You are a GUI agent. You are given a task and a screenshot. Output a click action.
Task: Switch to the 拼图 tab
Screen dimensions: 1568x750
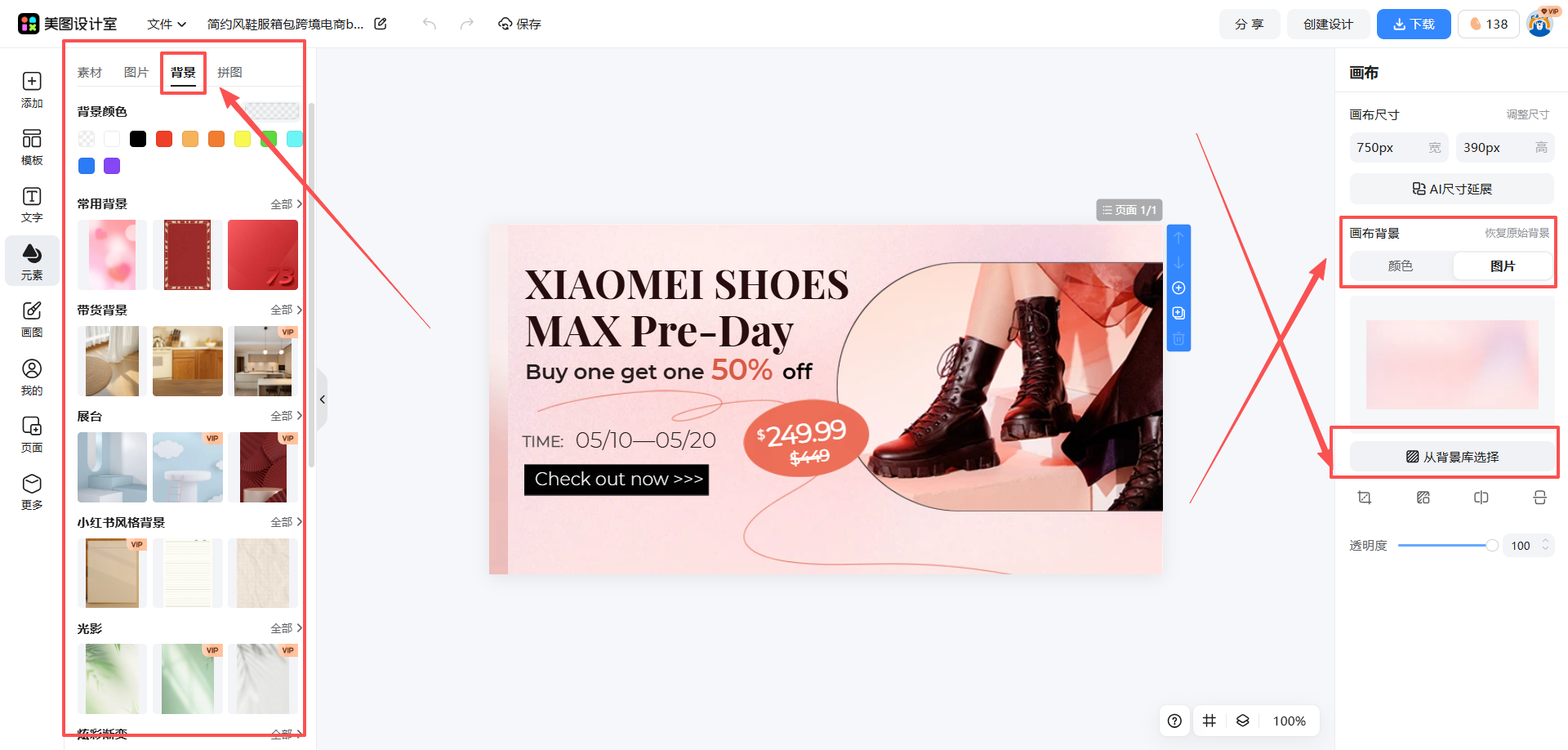pyautogui.click(x=229, y=73)
